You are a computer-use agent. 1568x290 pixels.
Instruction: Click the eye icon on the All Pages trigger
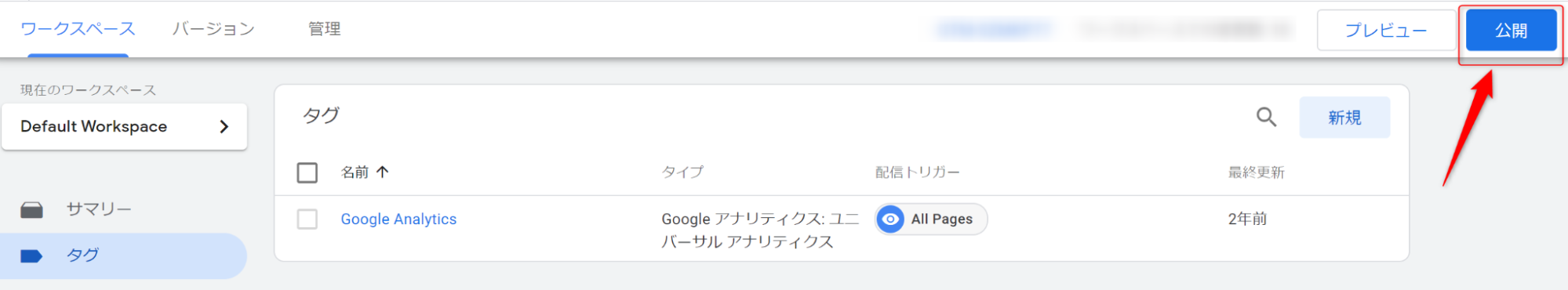[890, 219]
